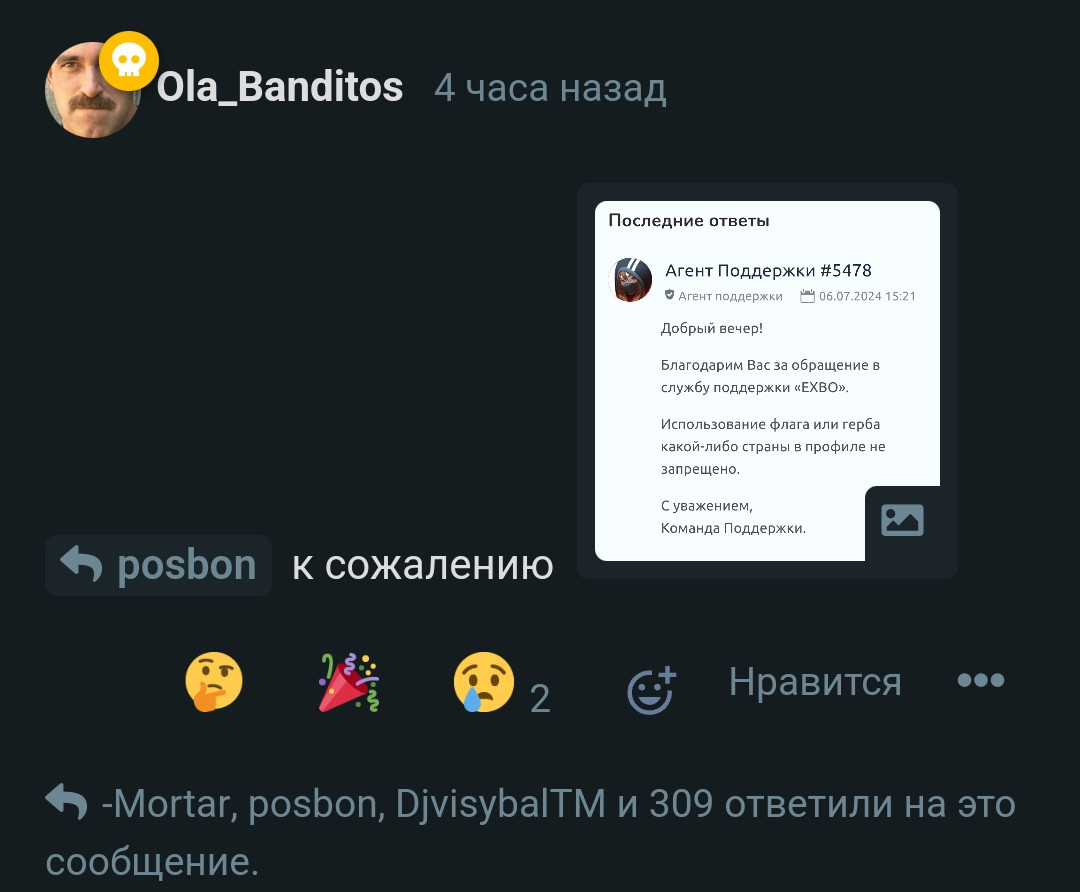Viewport: 1080px width, 892px height.
Task: Click calendar icon beside 06.07.2024 date
Action: (807, 296)
